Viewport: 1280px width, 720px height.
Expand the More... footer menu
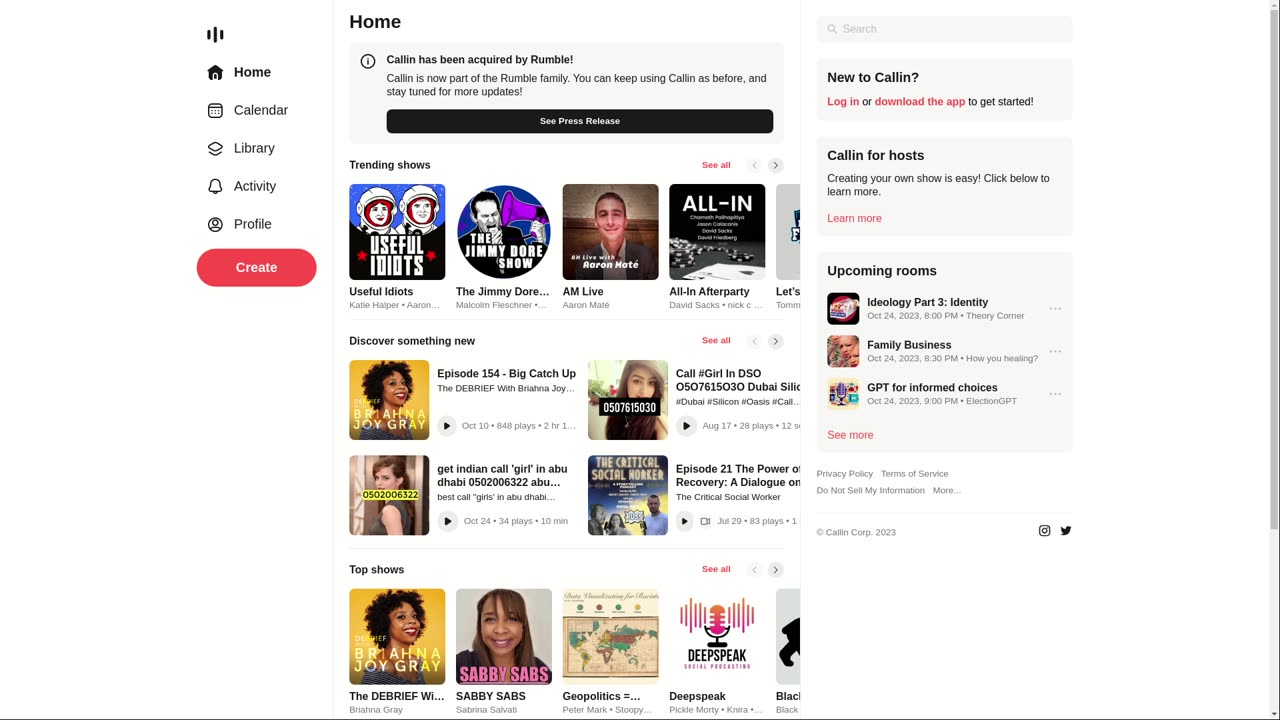pos(947,491)
